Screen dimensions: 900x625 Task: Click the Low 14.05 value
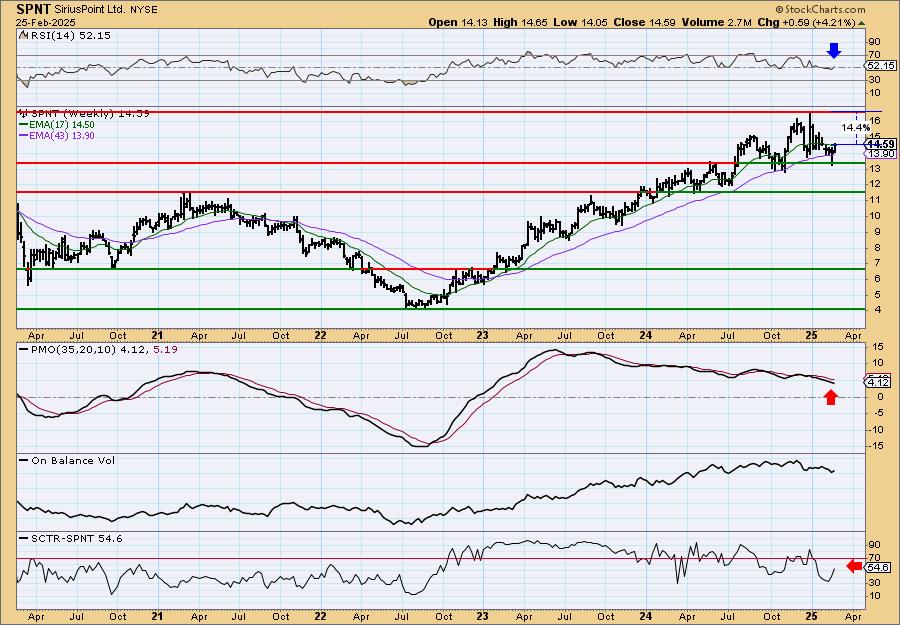[579, 22]
